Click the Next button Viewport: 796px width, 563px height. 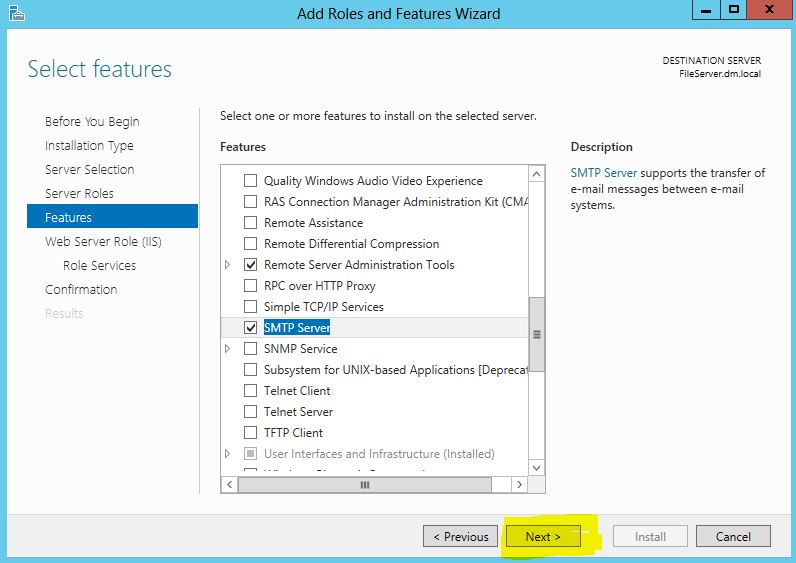click(x=542, y=536)
